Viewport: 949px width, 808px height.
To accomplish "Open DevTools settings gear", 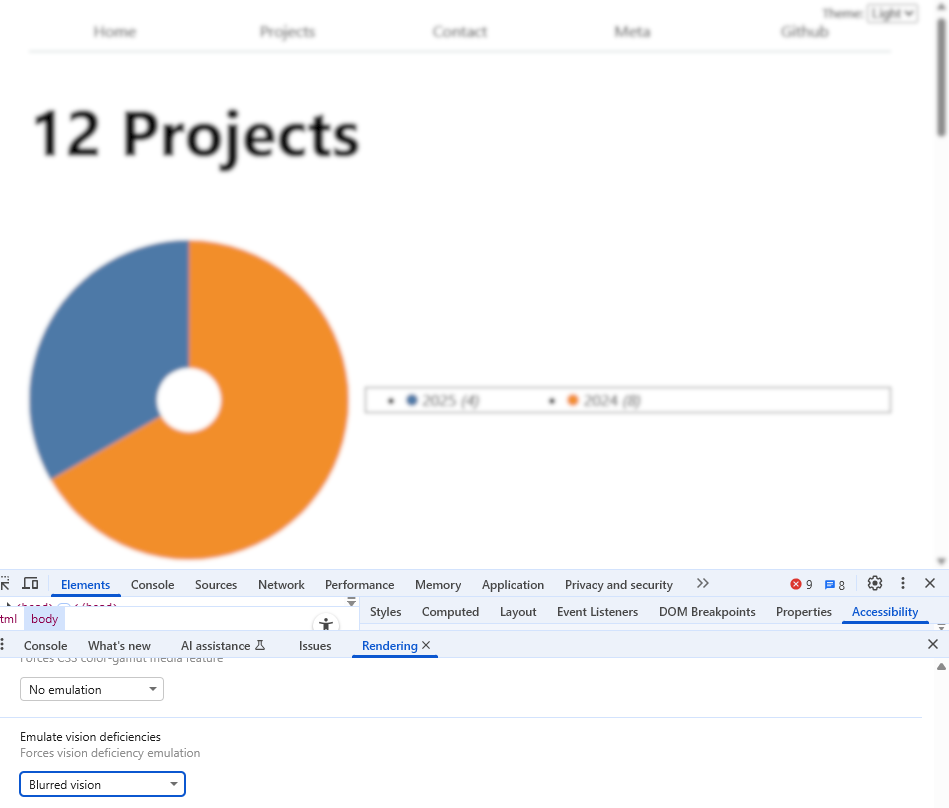I will pyautogui.click(x=875, y=584).
